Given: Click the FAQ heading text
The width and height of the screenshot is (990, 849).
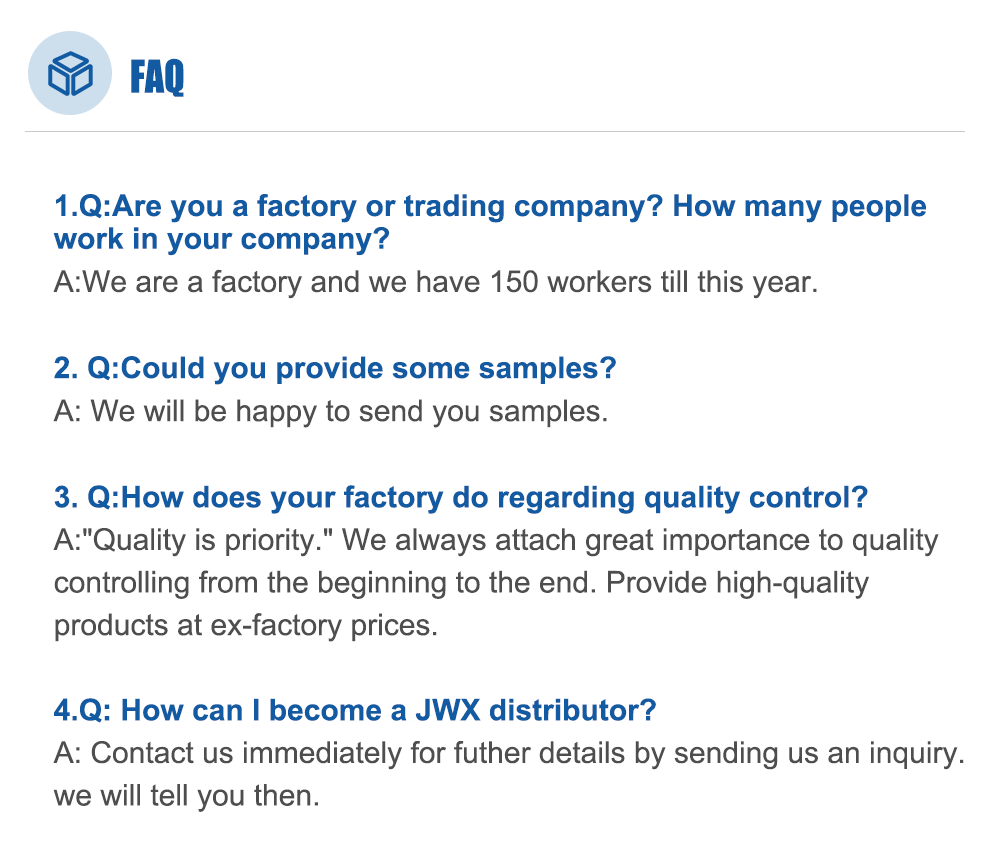Looking at the screenshot, I should click(x=157, y=76).
